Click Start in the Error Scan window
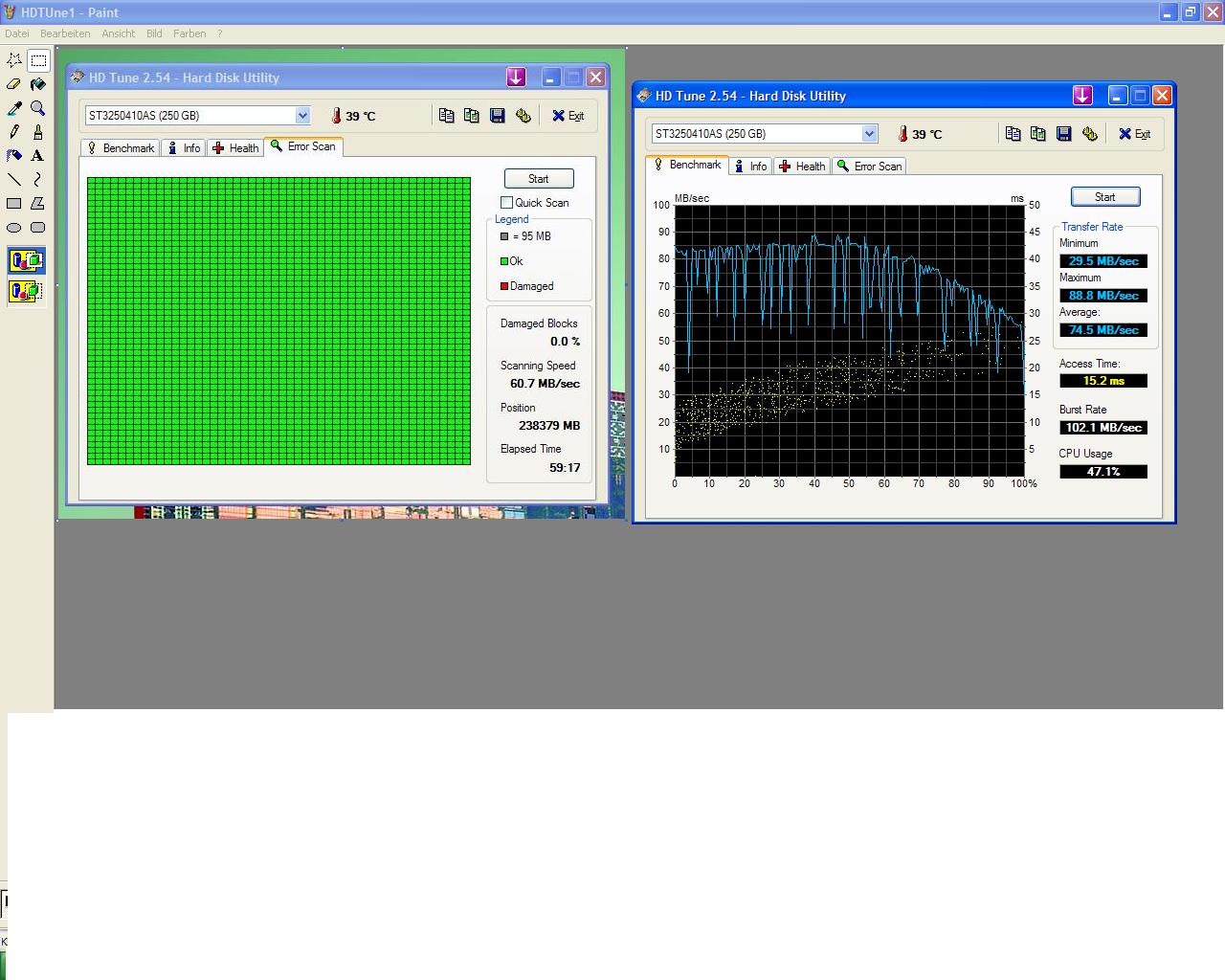 point(539,179)
